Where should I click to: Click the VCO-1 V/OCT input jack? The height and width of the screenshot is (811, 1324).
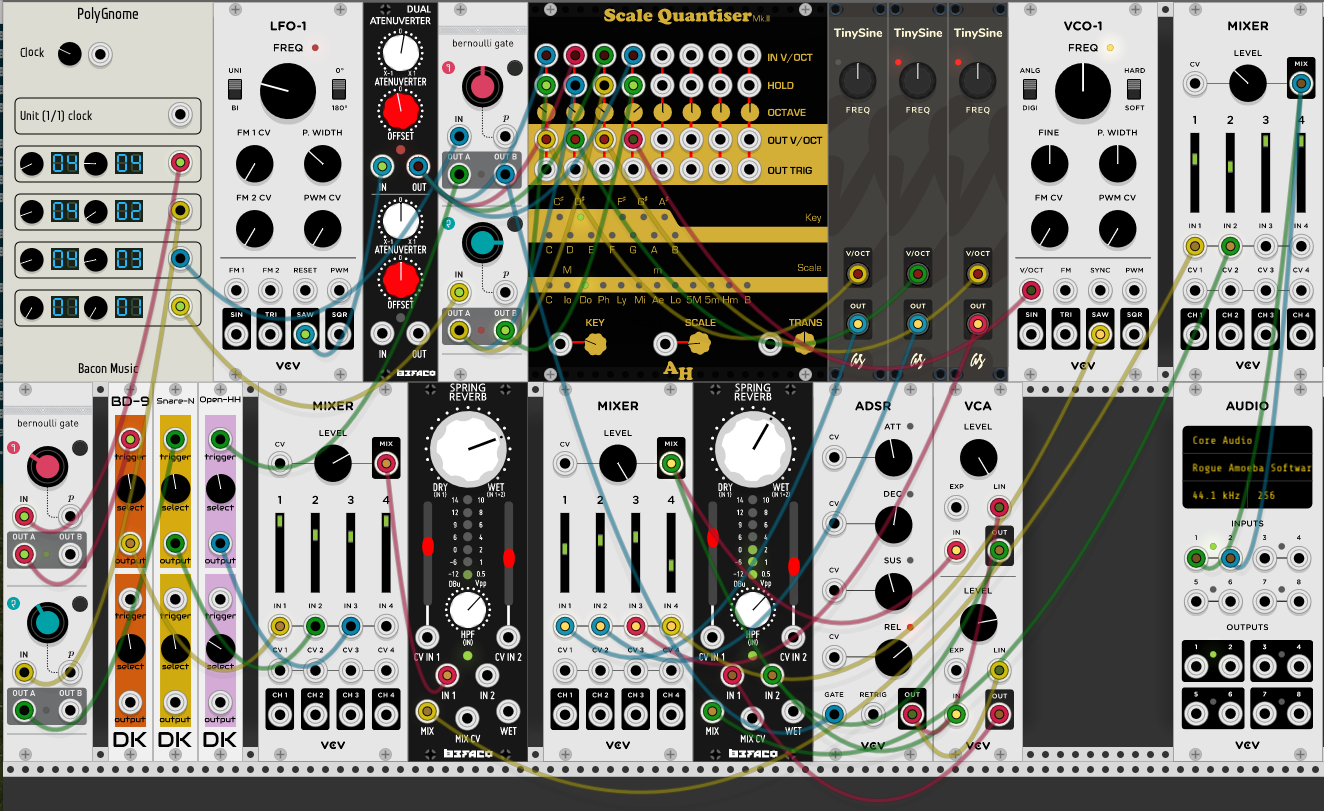[1031, 291]
